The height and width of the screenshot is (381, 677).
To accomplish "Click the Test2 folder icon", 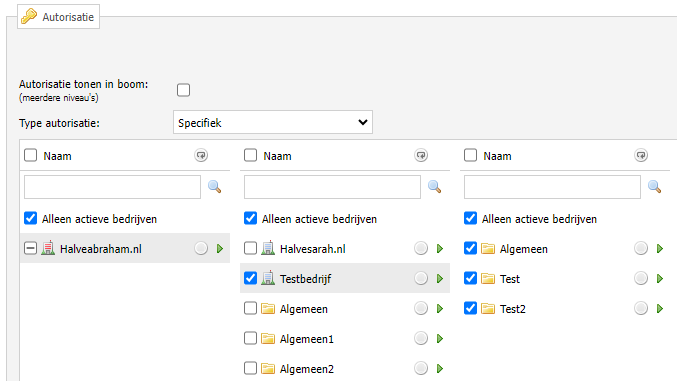I will point(488,308).
